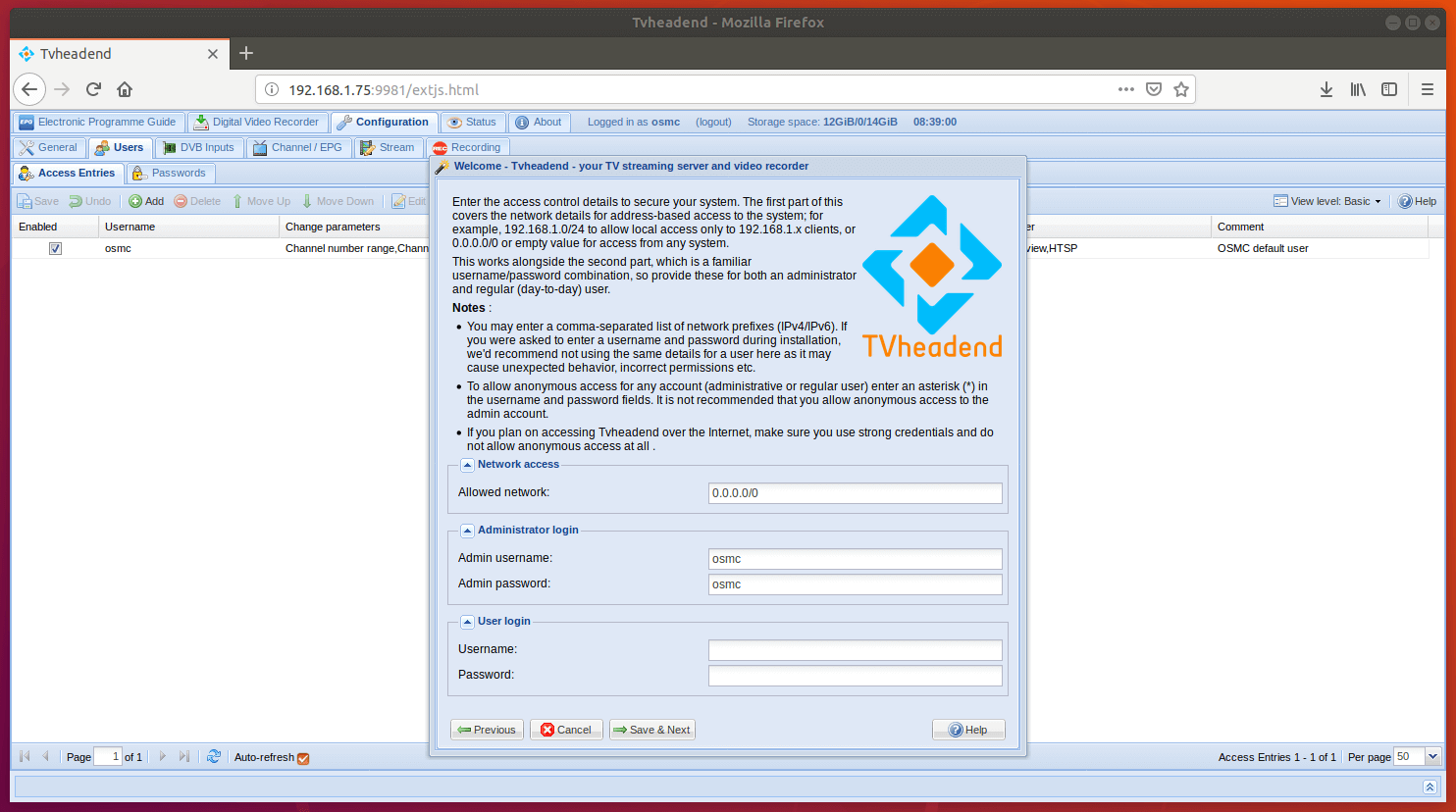Open Firefox hamburger menu
Viewport: 1456px width, 812px height.
pyautogui.click(x=1427, y=89)
